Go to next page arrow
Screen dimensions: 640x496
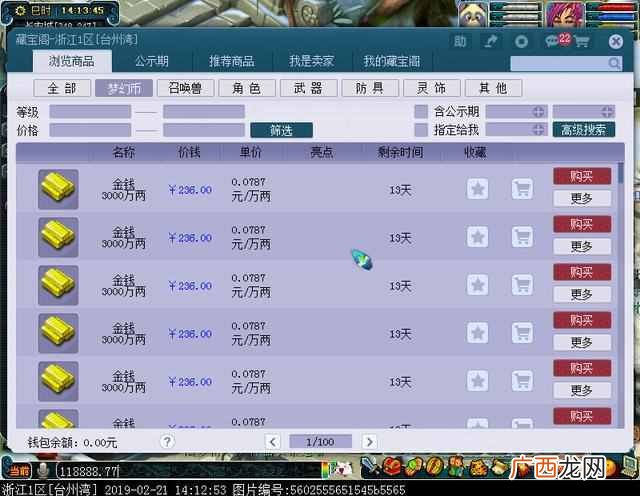tap(369, 441)
